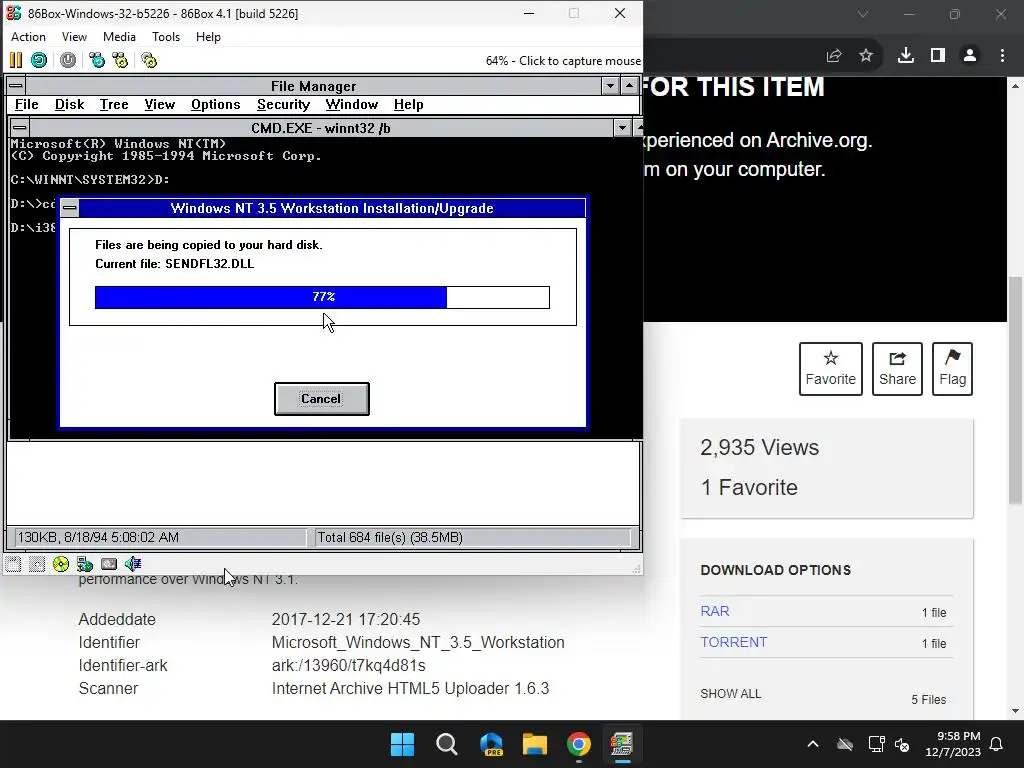This screenshot has height=768, width=1024.
Task: Open Windows taskbar search
Action: coord(447,744)
